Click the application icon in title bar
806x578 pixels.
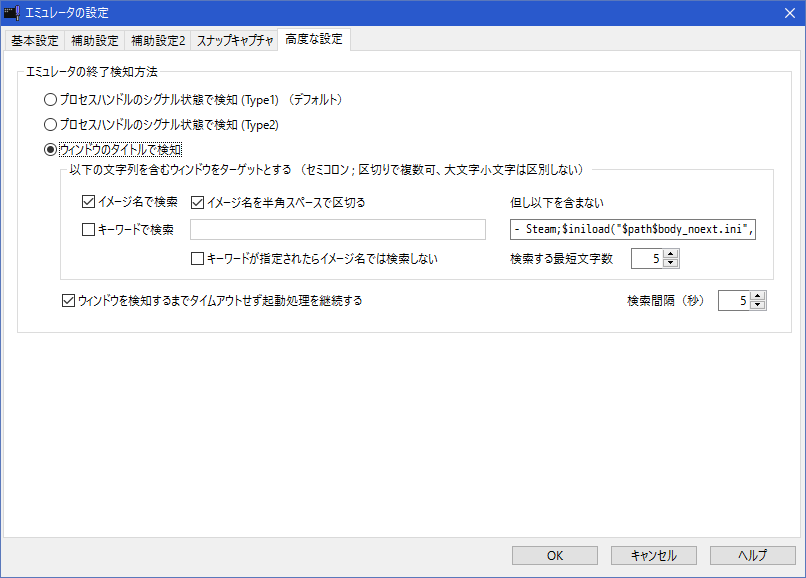pyautogui.click(x=11, y=13)
